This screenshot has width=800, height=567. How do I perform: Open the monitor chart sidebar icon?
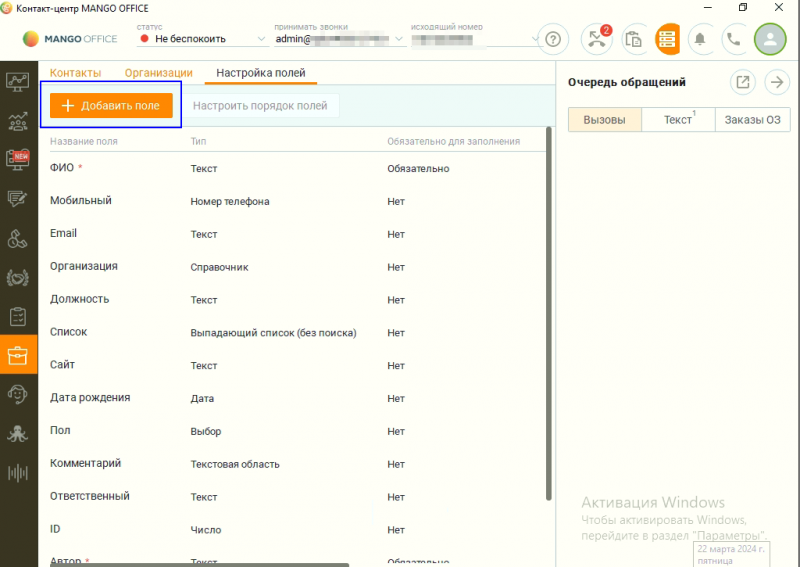tap(18, 81)
